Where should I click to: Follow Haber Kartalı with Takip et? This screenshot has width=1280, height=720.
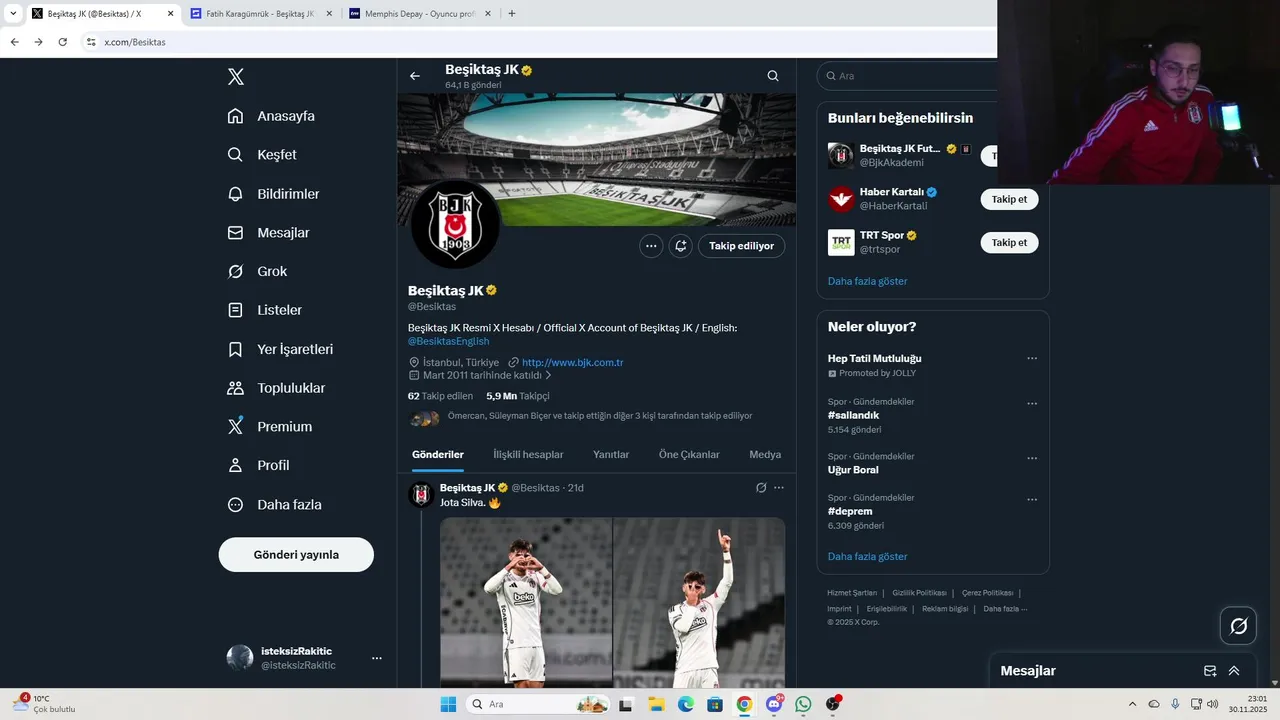[x=1009, y=199]
